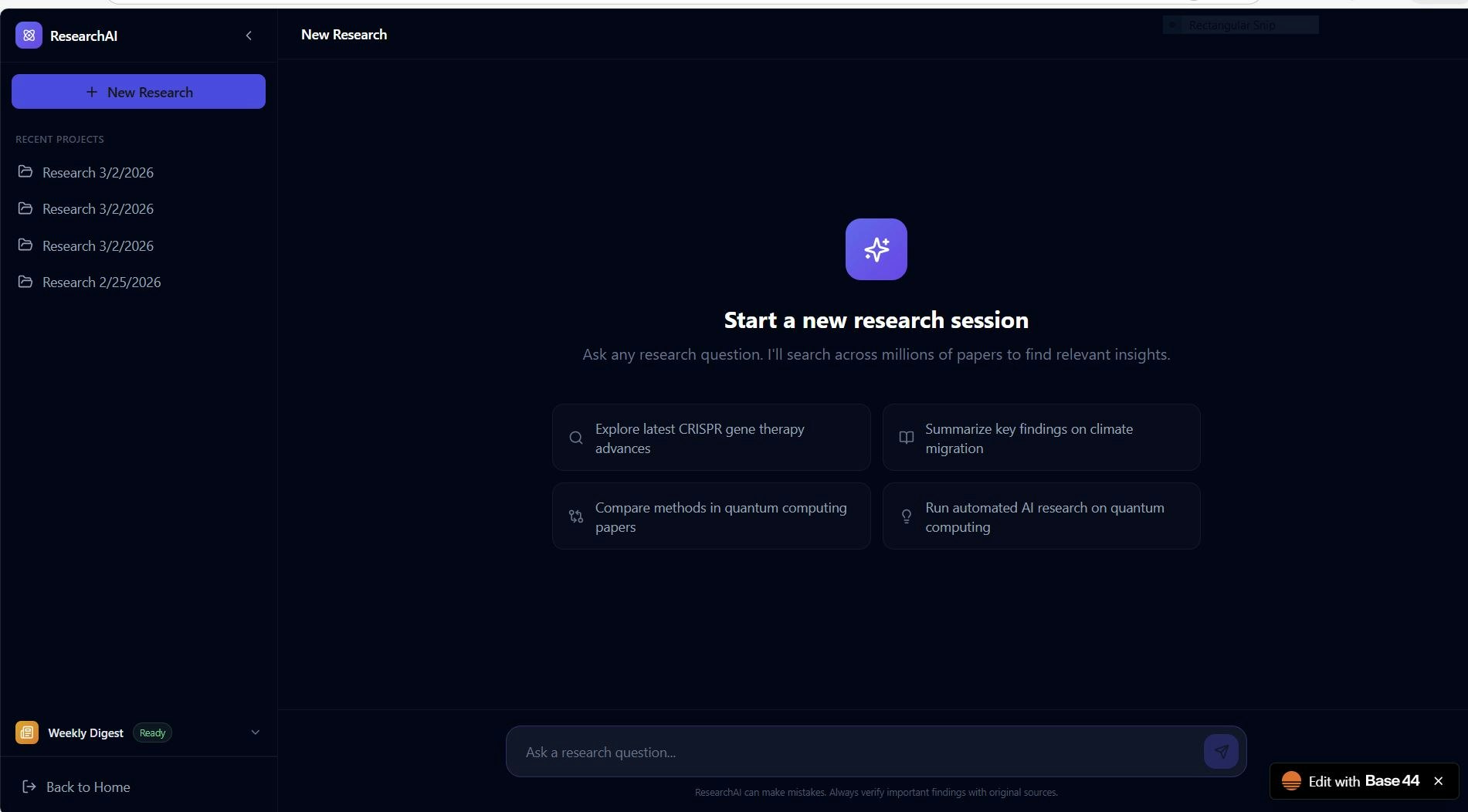Click the compare icon in quantum papers card
1468x812 pixels.
pyautogui.click(x=576, y=516)
